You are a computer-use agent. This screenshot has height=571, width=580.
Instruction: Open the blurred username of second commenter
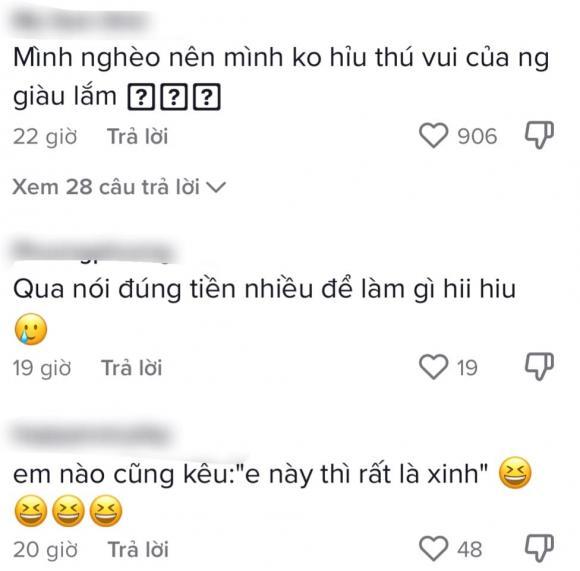point(94,251)
